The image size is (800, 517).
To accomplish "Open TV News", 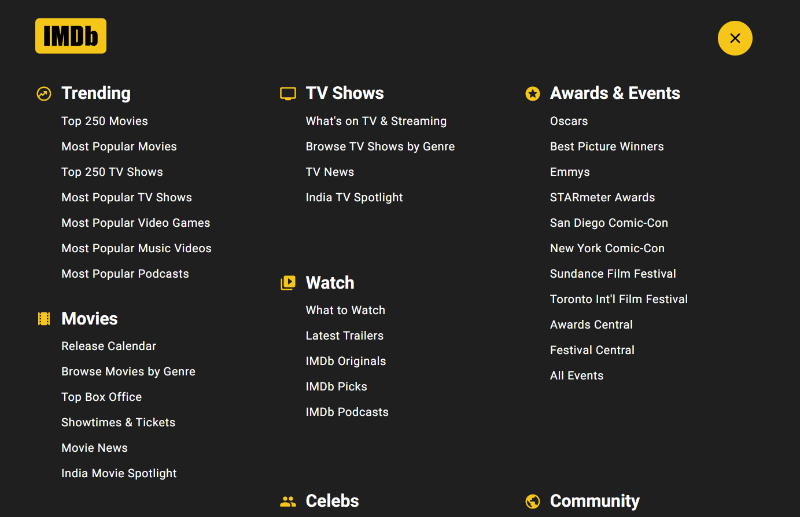I will tap(330, 172).
